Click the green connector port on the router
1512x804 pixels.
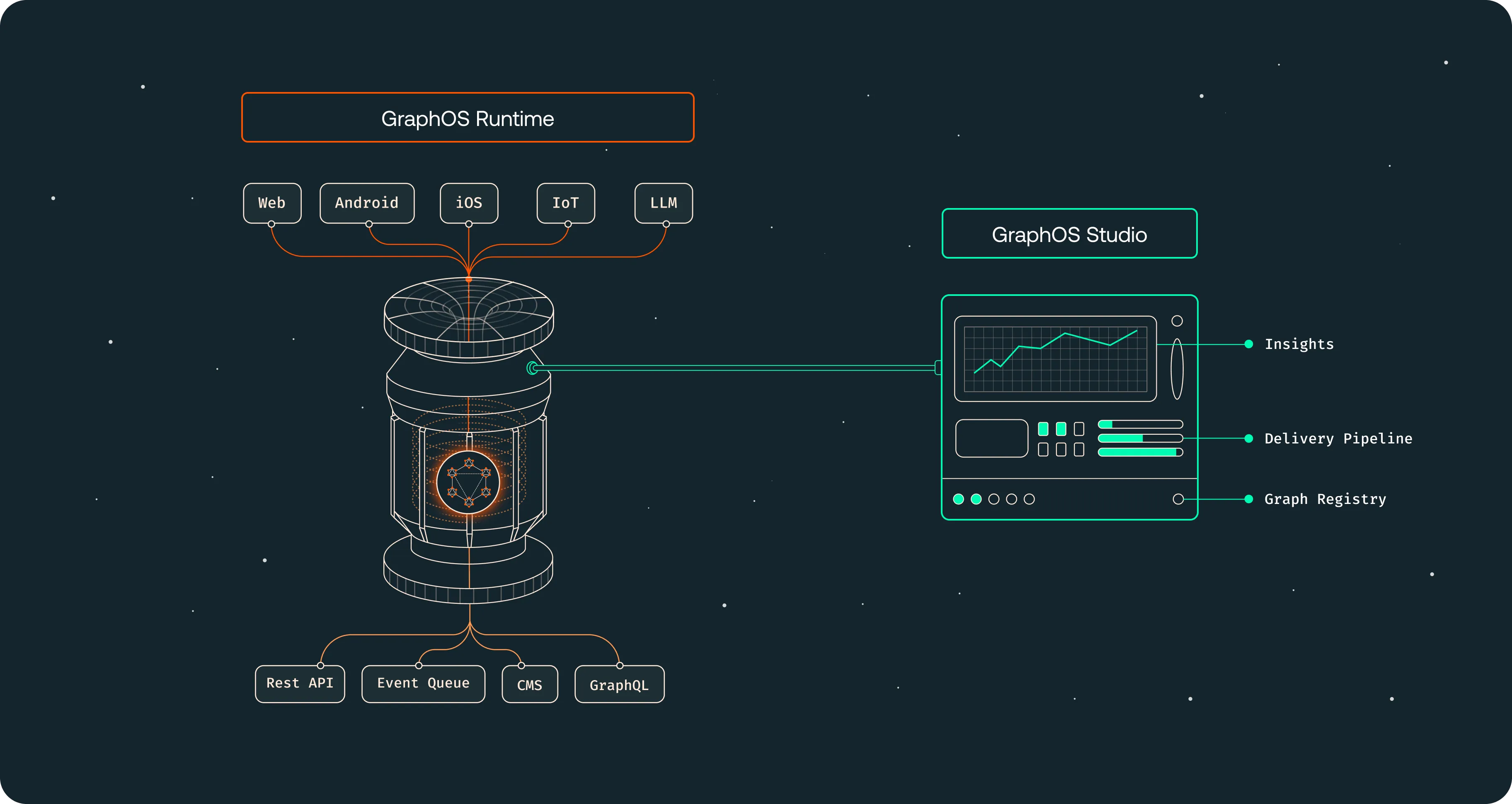click(x=532, y=368)
